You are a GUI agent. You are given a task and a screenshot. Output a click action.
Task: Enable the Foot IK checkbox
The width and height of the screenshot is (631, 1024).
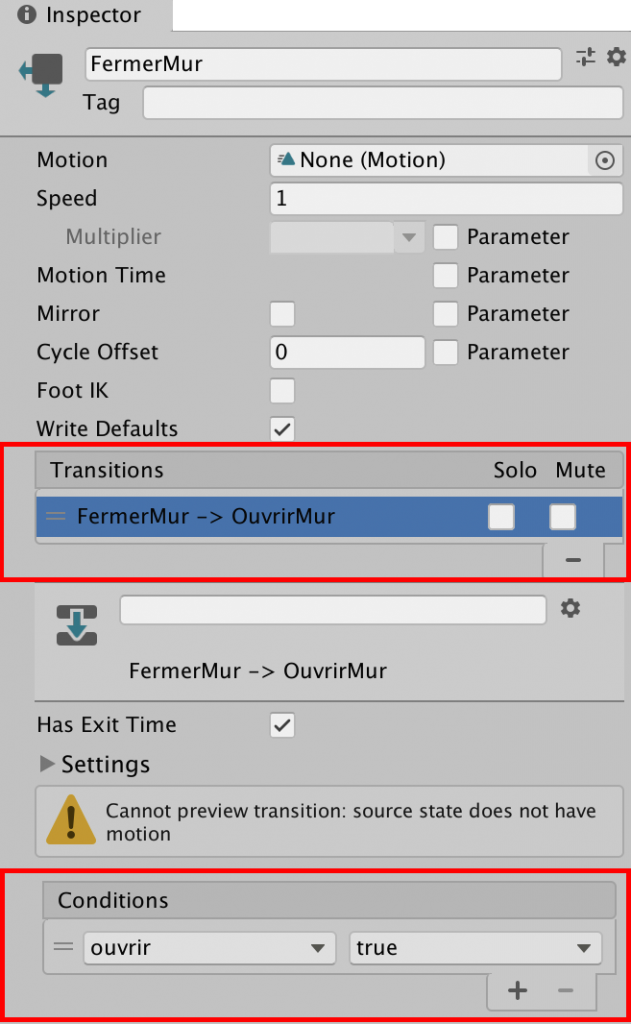(283, 391)
